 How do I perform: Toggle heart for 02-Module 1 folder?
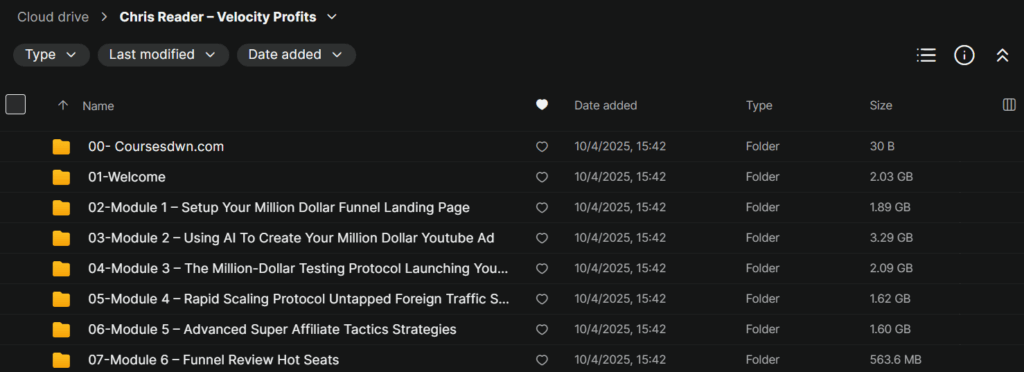541,208
